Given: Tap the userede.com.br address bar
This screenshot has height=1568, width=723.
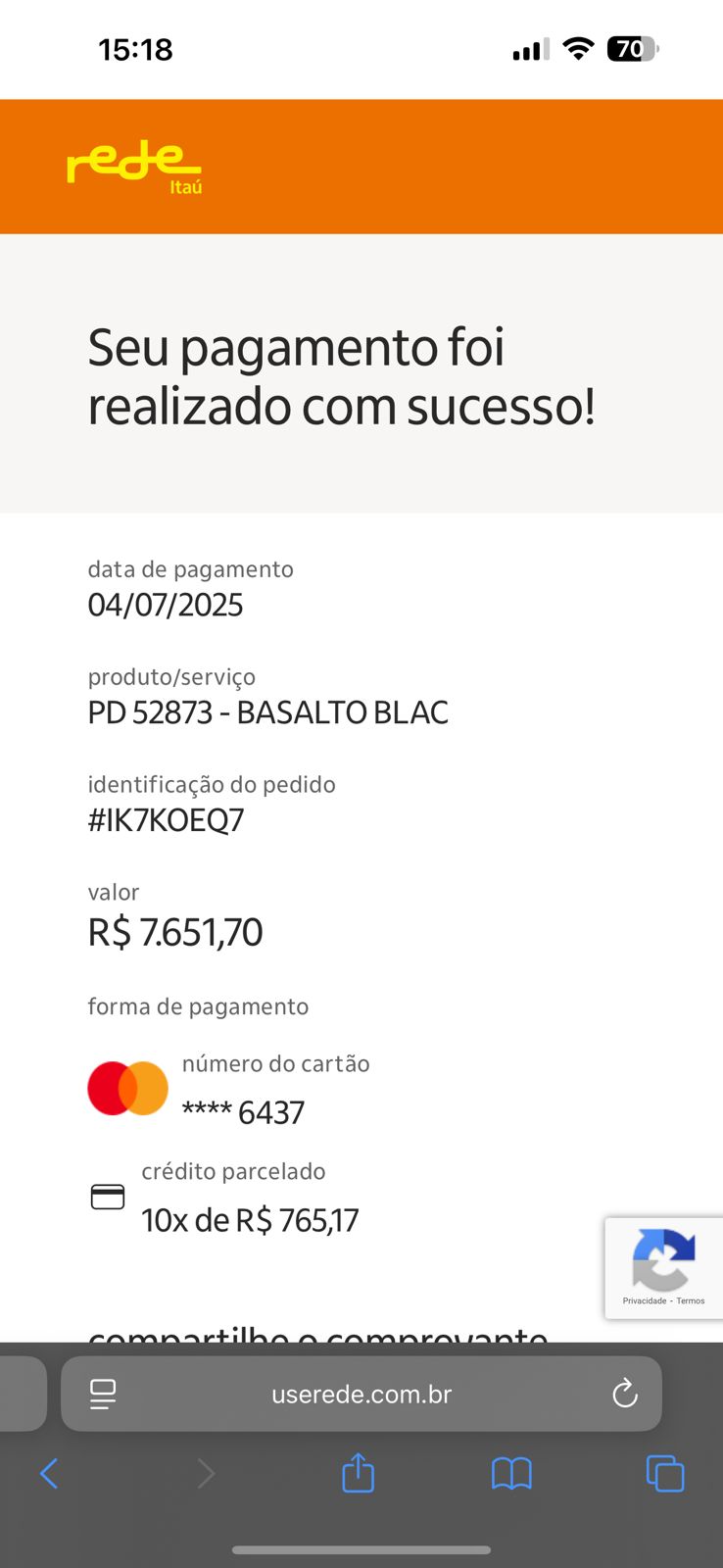Looking at the screenshot, I should pos(361,1394).
